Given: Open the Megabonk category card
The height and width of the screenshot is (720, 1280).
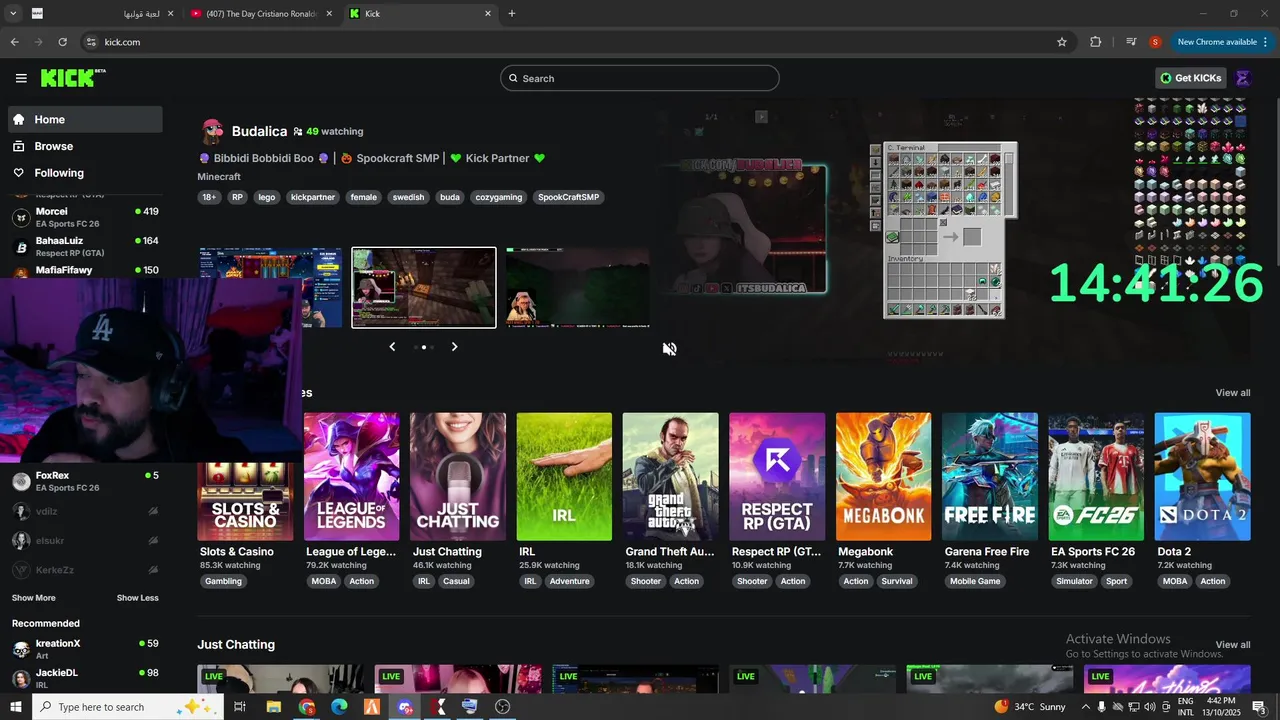Looking at the screenshot, I should tap(883, 477).
